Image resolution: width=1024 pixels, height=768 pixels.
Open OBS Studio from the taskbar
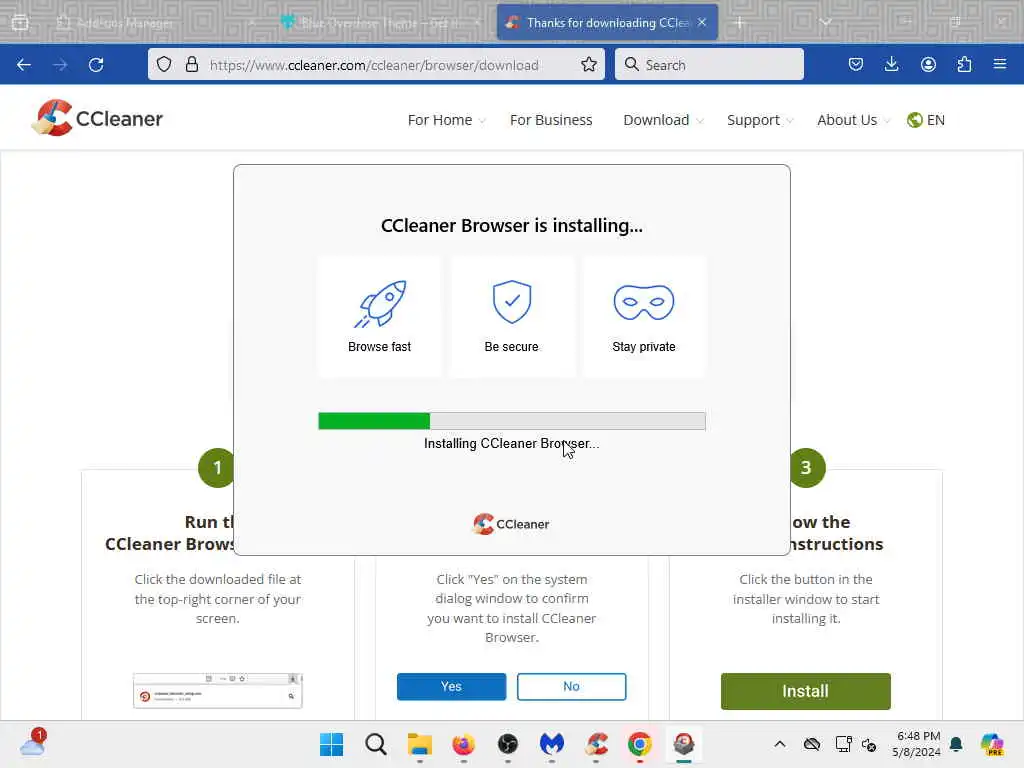(507, 744)
